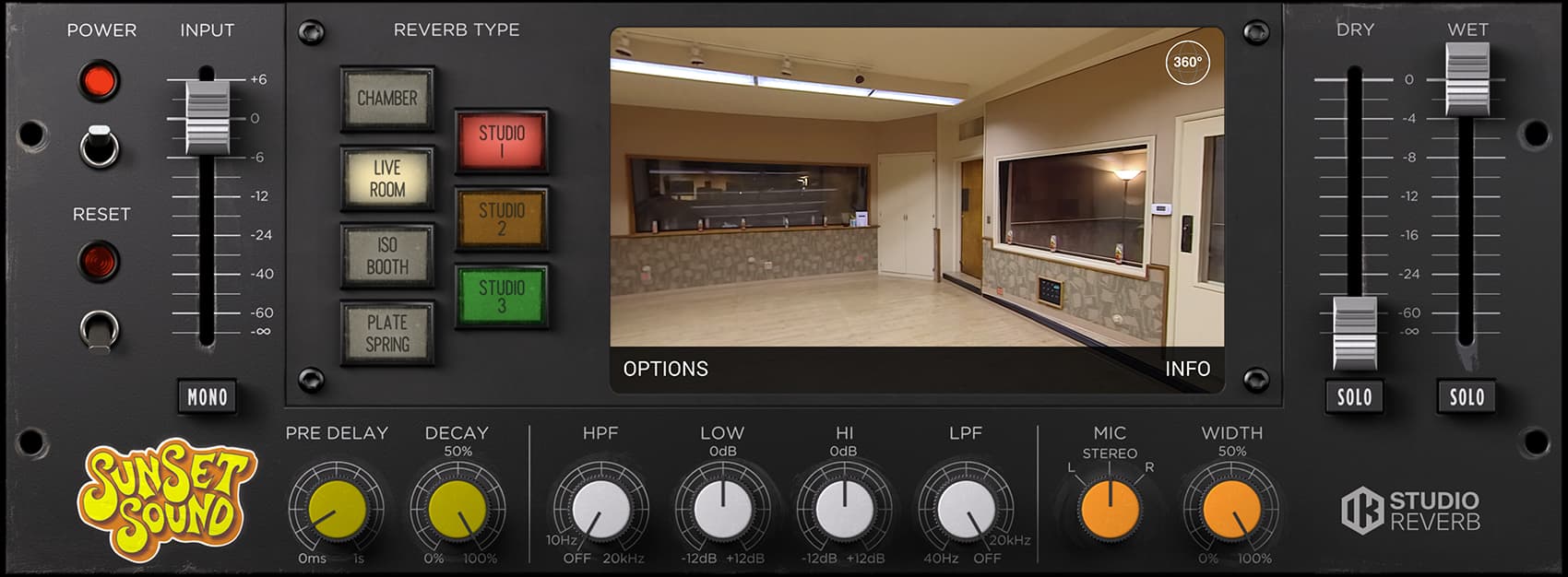Click the white HPF knob

pyautogui.click(x=600, y=510)
